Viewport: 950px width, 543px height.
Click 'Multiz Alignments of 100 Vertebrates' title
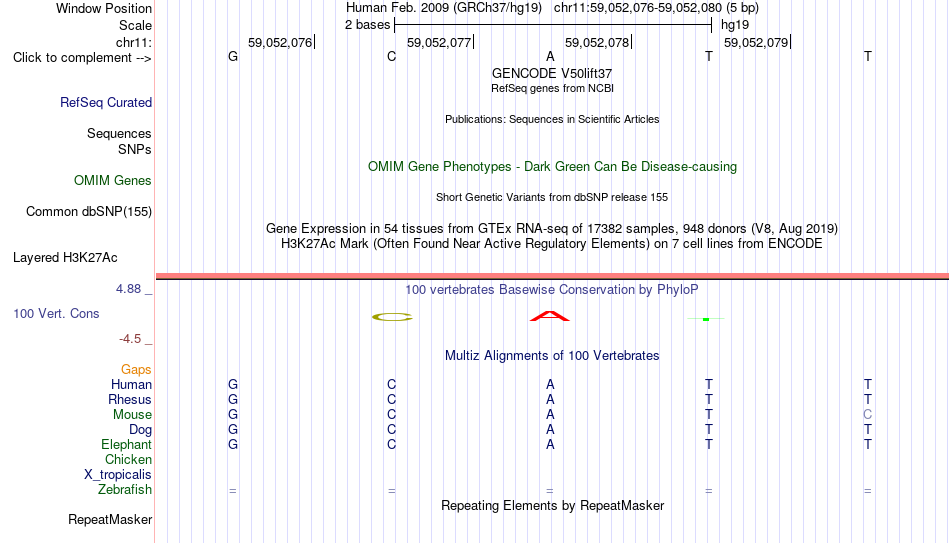(x=552, y=356)
